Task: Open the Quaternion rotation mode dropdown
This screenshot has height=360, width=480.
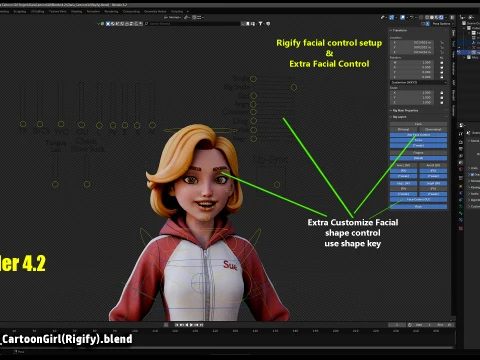Action: click(418, 82)
